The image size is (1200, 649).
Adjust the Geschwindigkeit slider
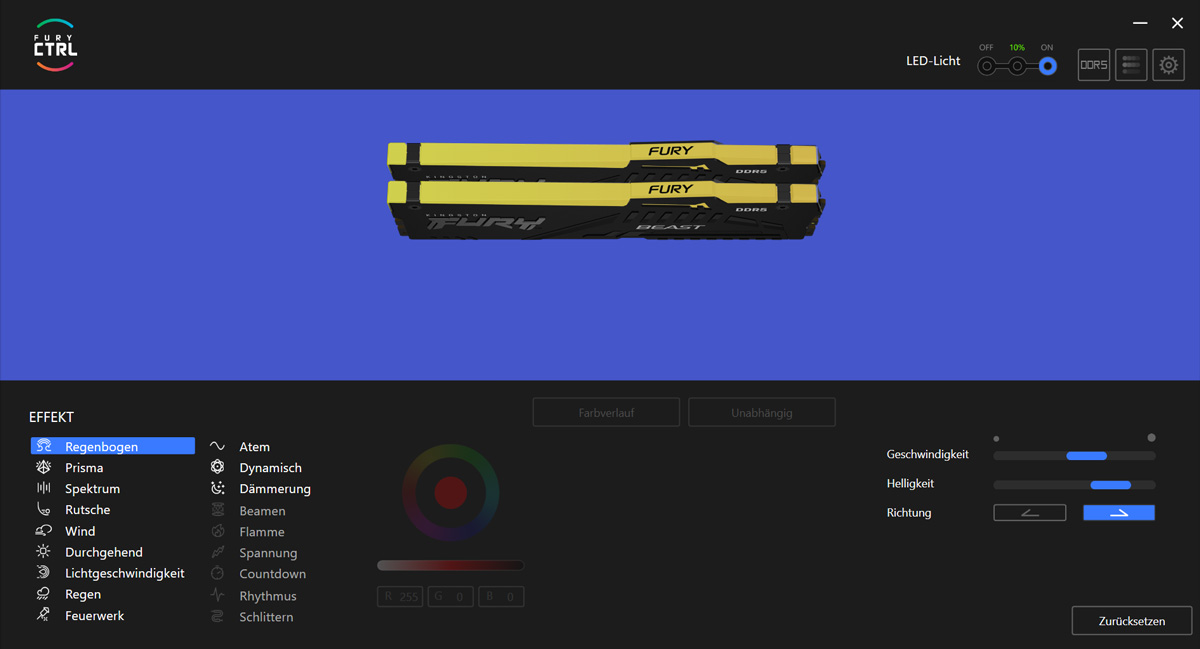coord(1074,456)
